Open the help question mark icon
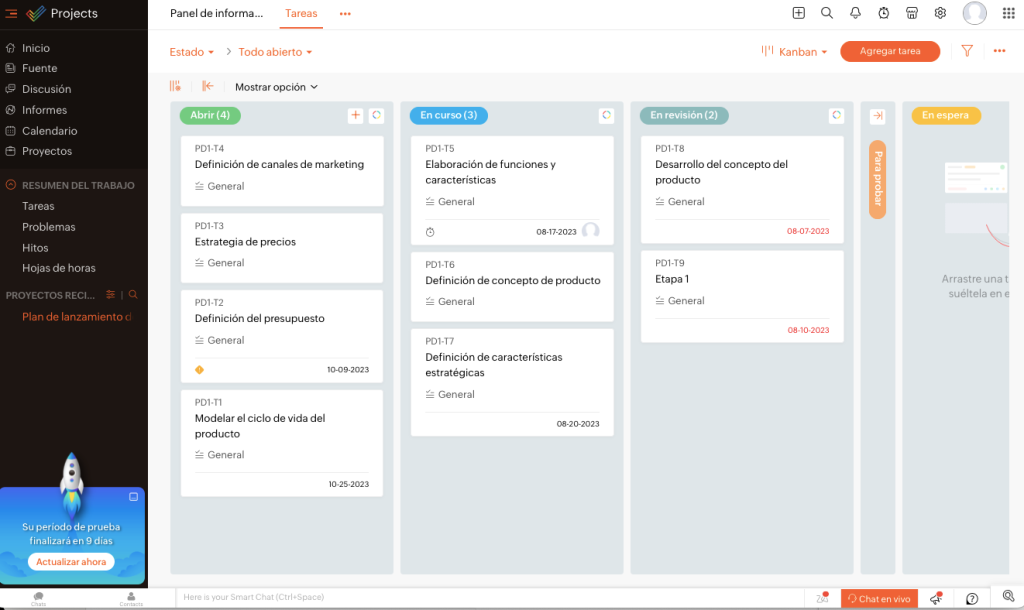This screenshot has height=610, width=1024. tap(972, 598)
